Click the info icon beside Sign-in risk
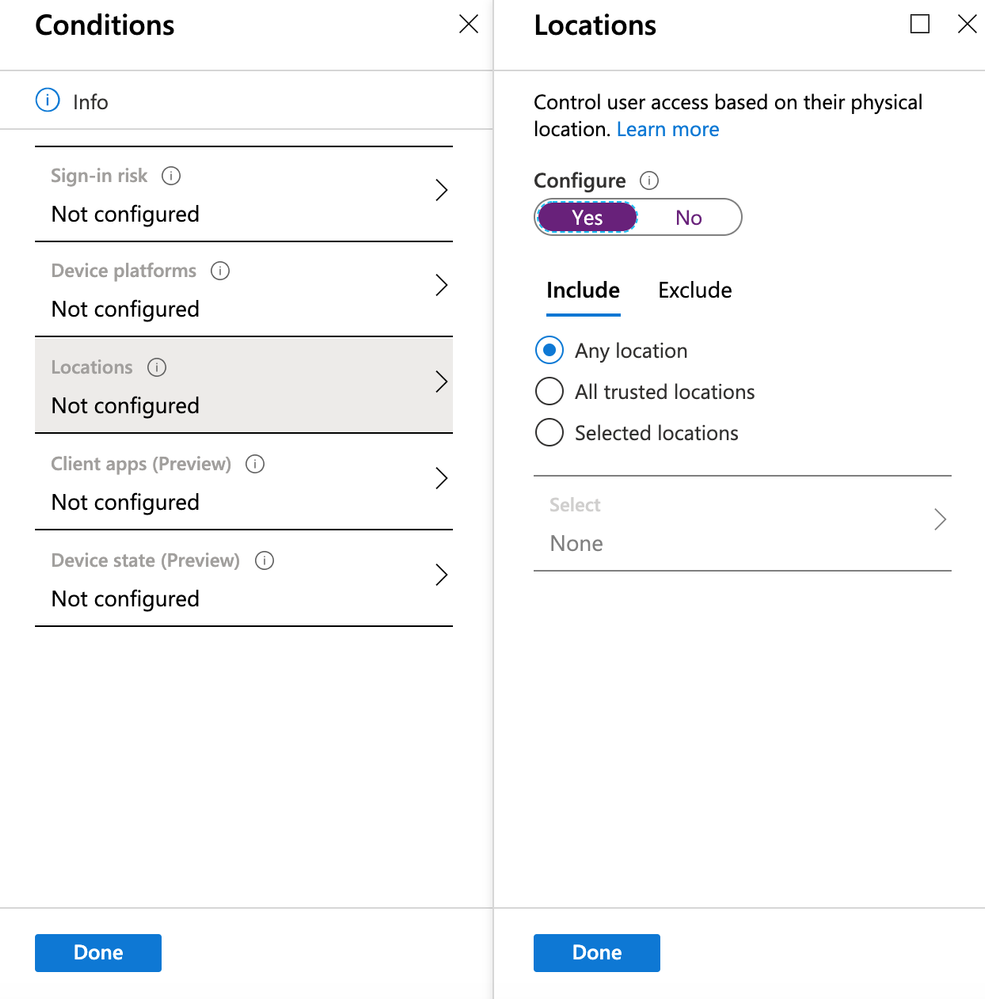Screen dimensions: 985x999 pyautogui.click(x=171, y=176)
